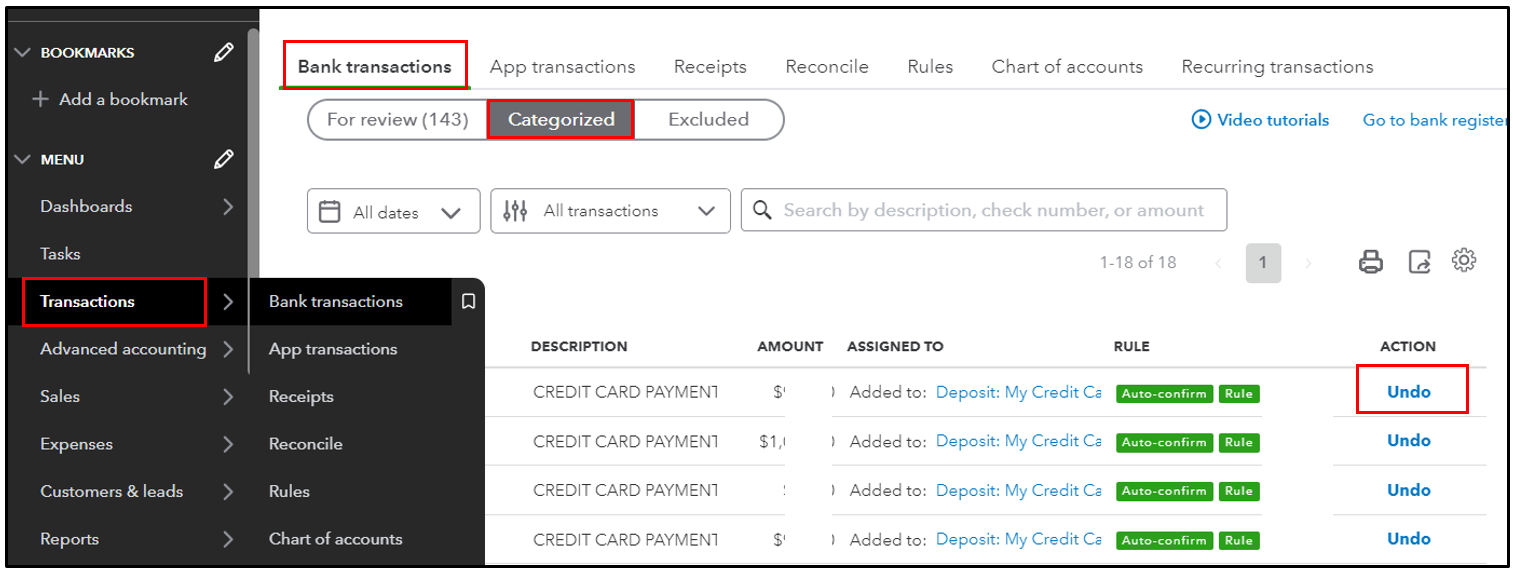Click the print icon above the table
1513x569 pixels.
pyautogui.click(x=1370, y=262)
